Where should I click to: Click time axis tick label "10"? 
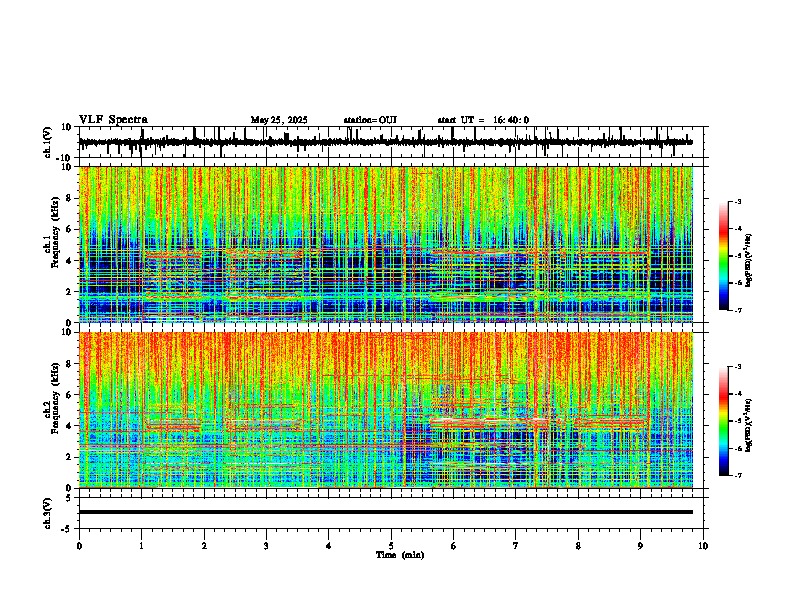tap(703, 546)
